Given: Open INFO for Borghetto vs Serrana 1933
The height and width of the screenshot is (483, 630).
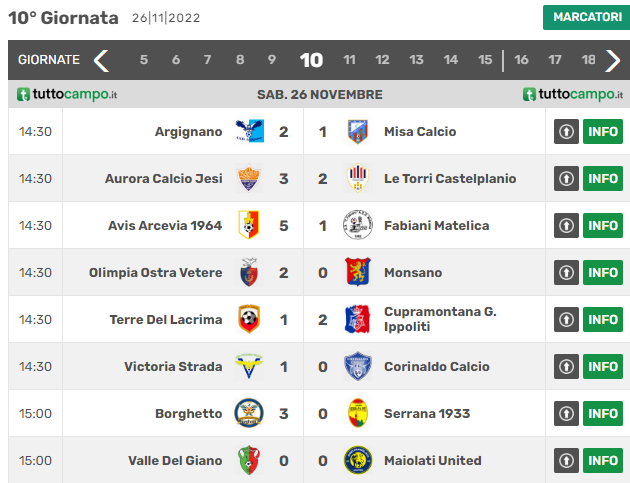Looking at the screenshot, I should pyautogui.click(x=603, y=413).
